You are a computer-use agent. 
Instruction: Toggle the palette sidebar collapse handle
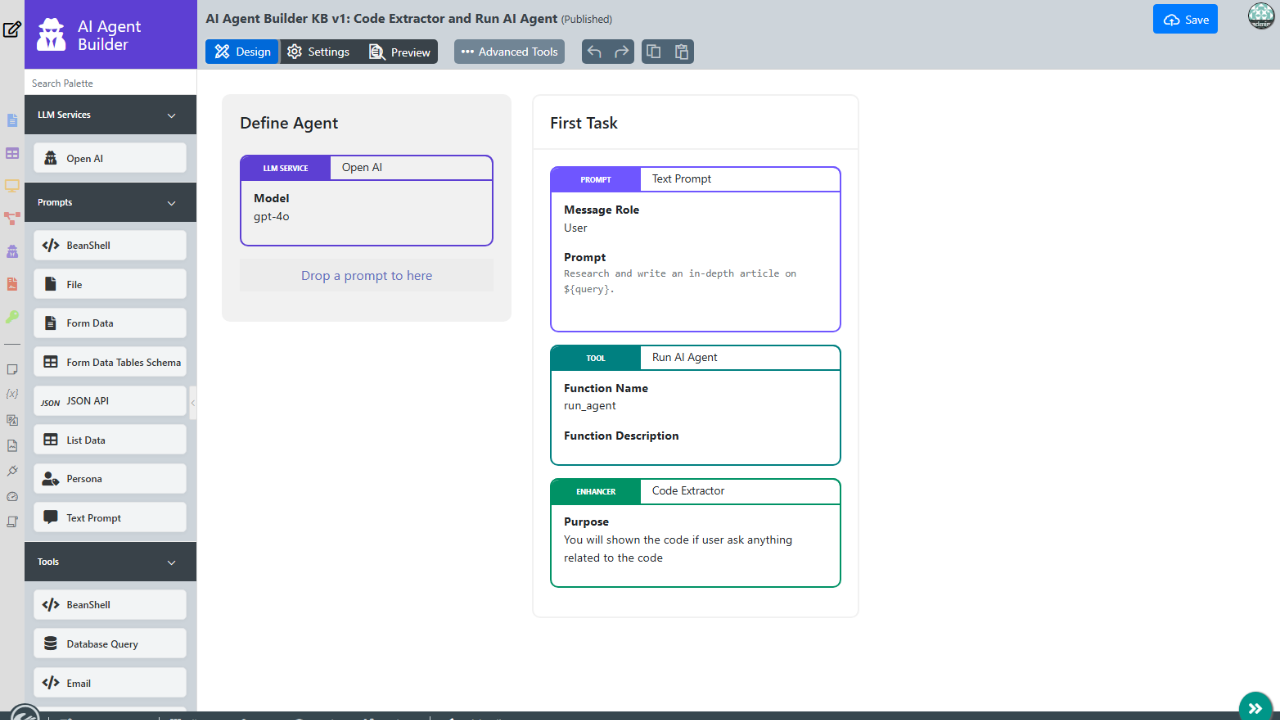pyautogui.click(x=193, y=402)
